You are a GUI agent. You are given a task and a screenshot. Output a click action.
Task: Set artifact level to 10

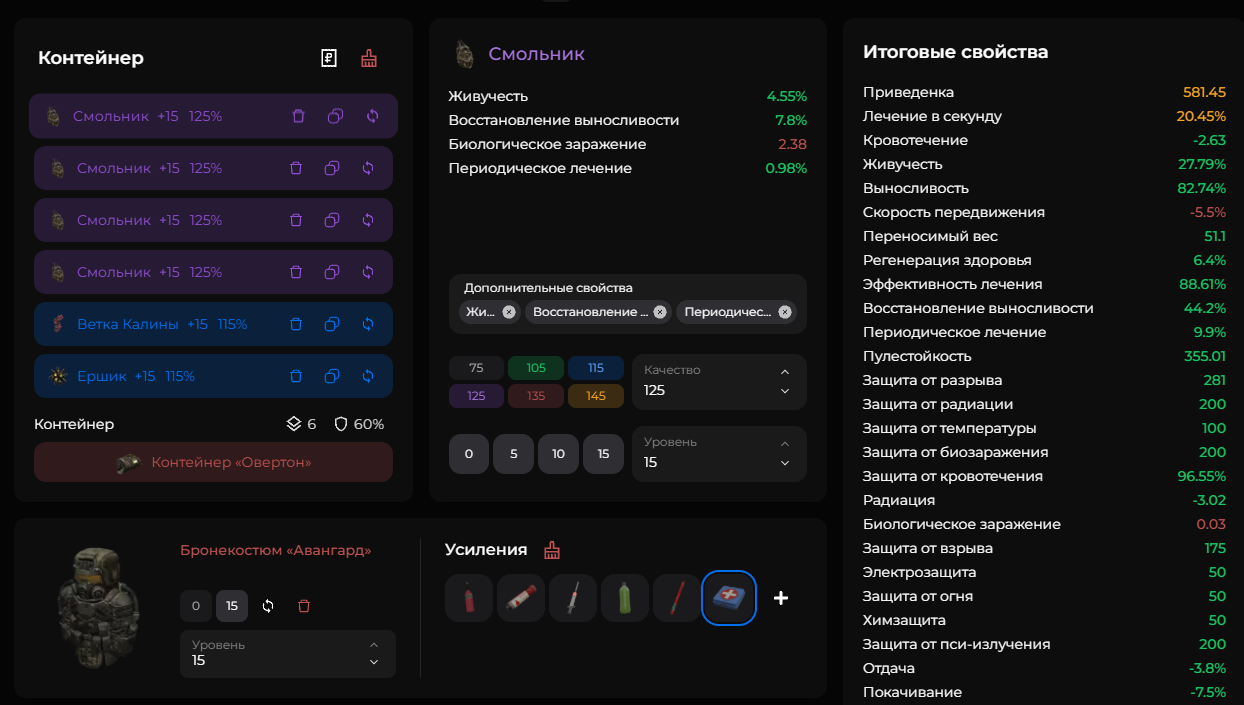click(558, 454)
